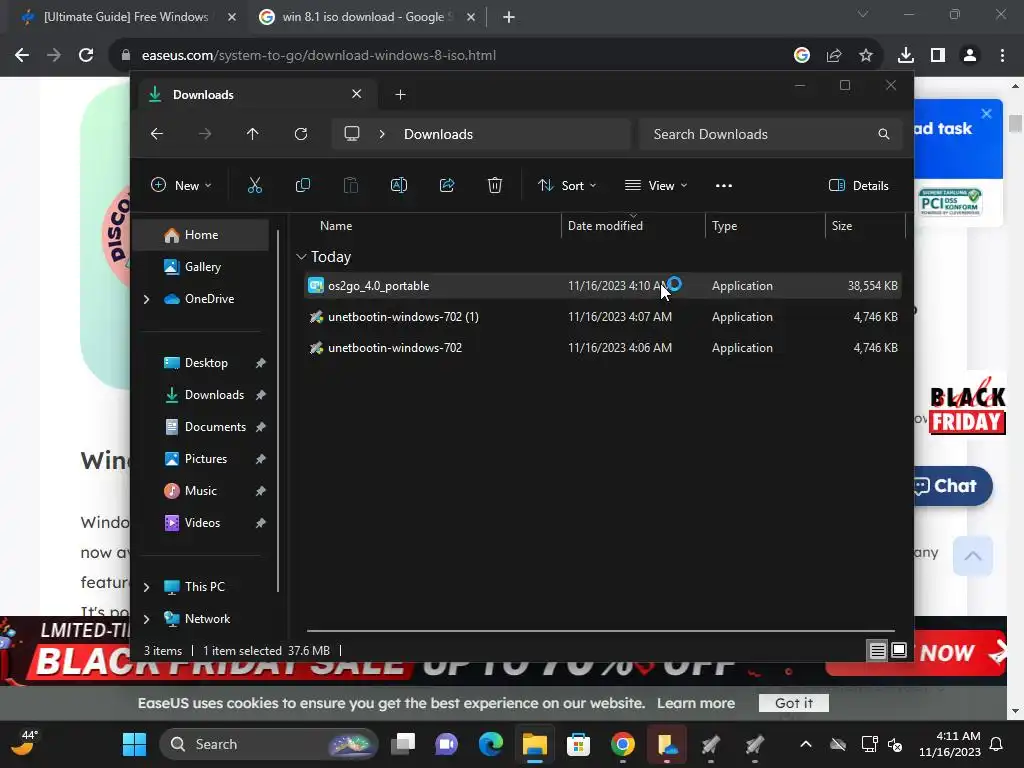Open the Chrome downloads icon
The image size is (1024, 768).
[906, 56]
